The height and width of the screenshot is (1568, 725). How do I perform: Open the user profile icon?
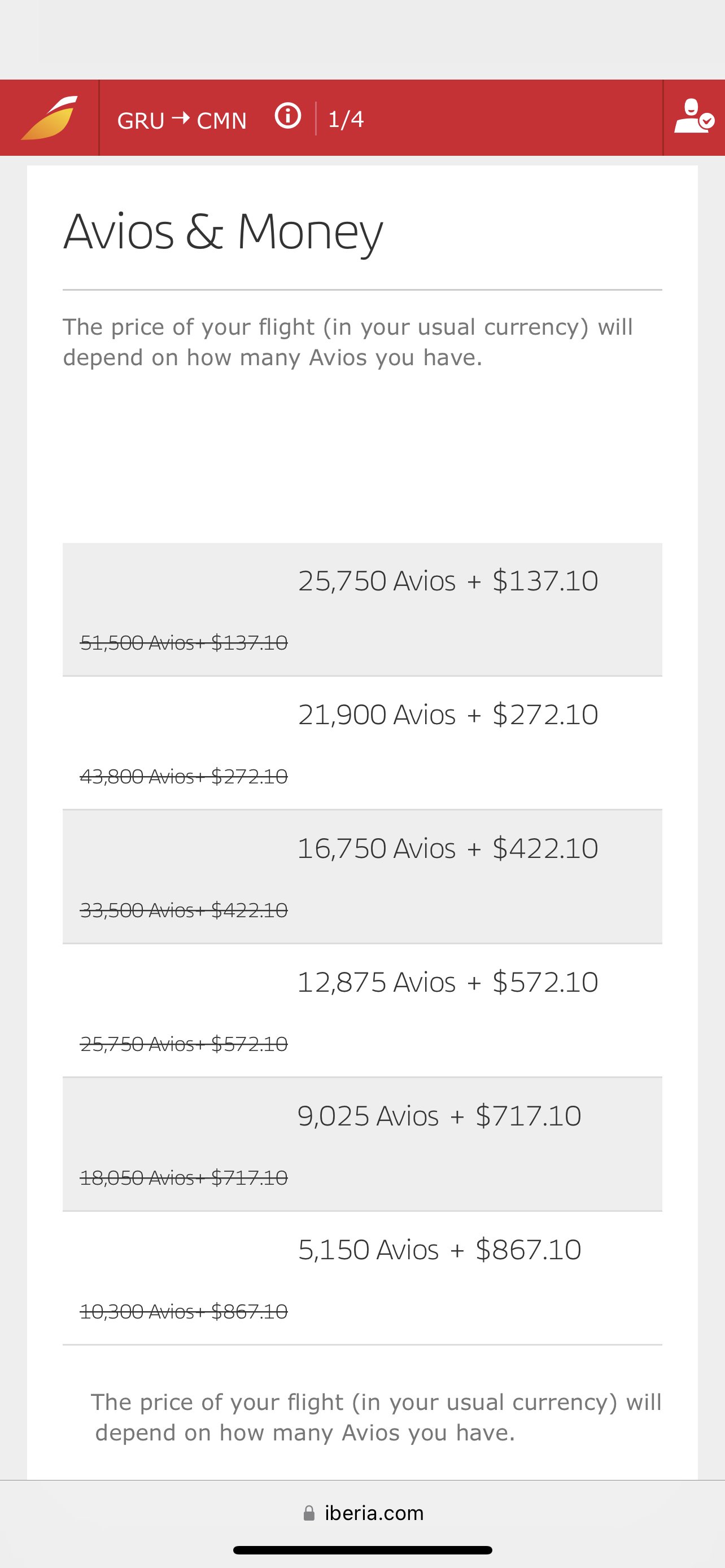tap(694, 117)
